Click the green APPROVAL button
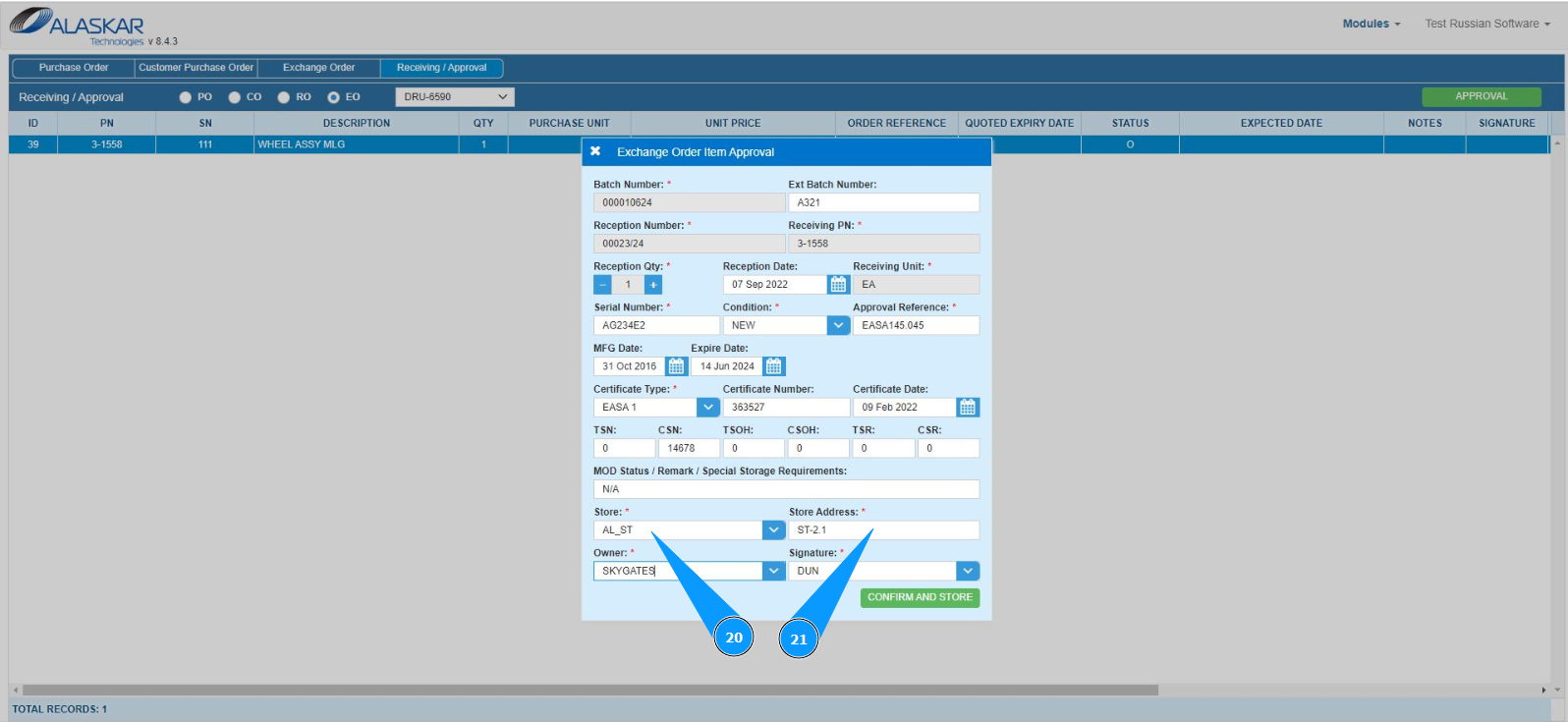This screenshot has width=1568, height=722. coord(1482,96)
